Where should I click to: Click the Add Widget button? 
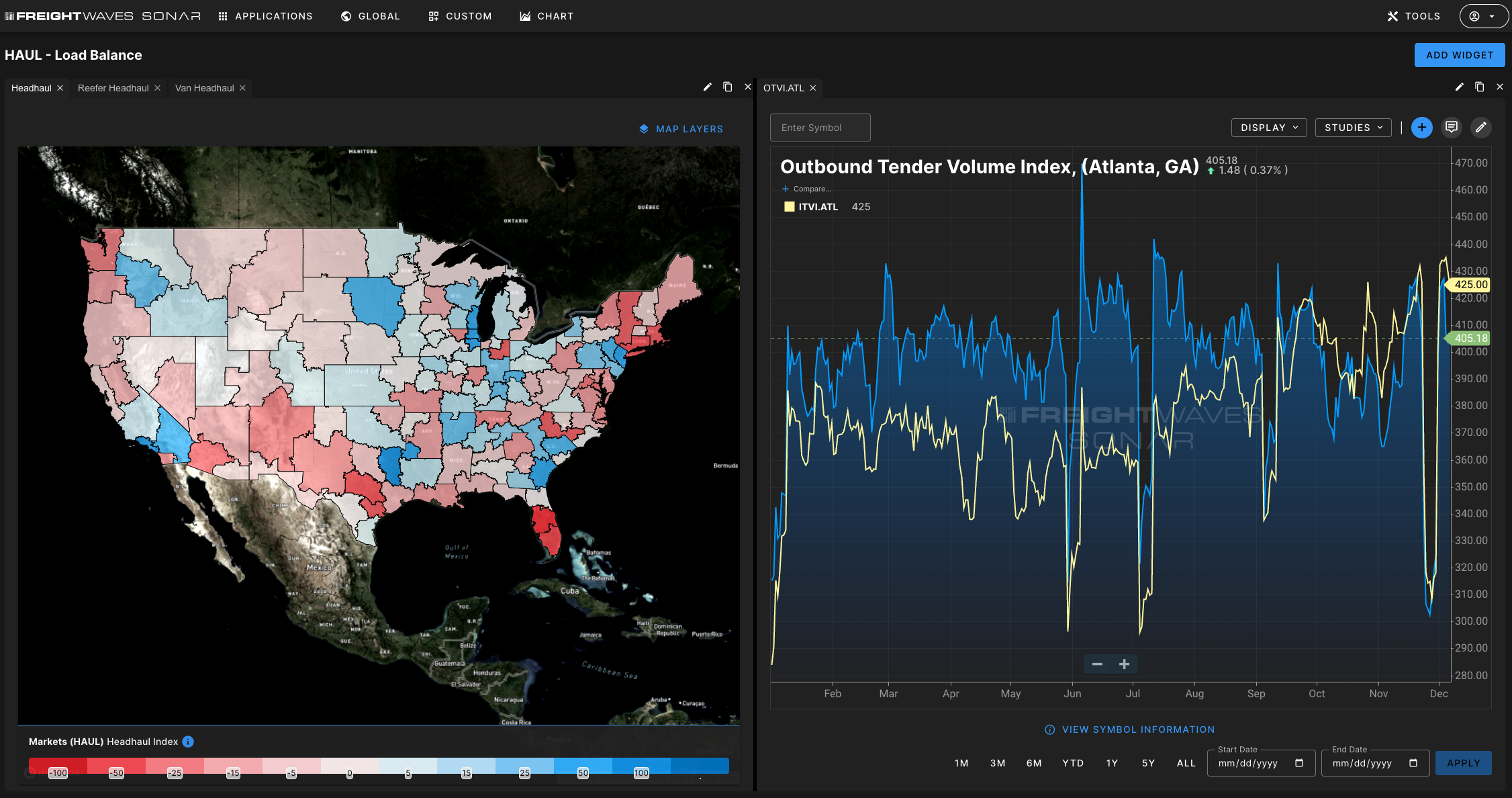pyautogui.click(x=1460, y=55)
